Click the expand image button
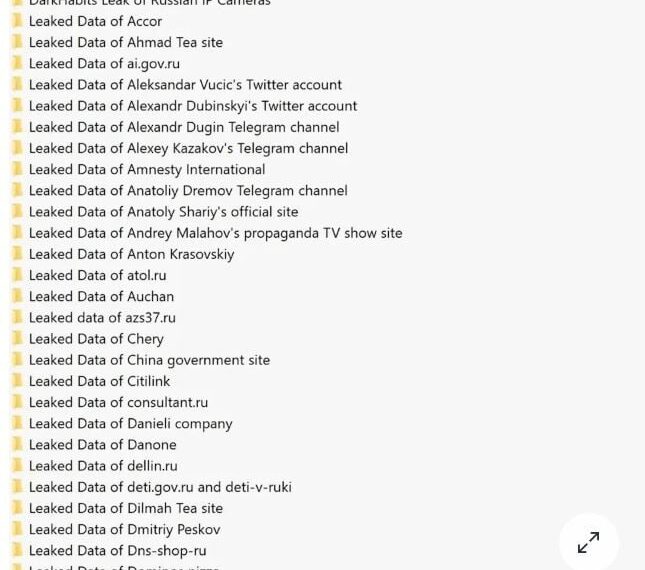Screen dimensions: 645x570 588,542
